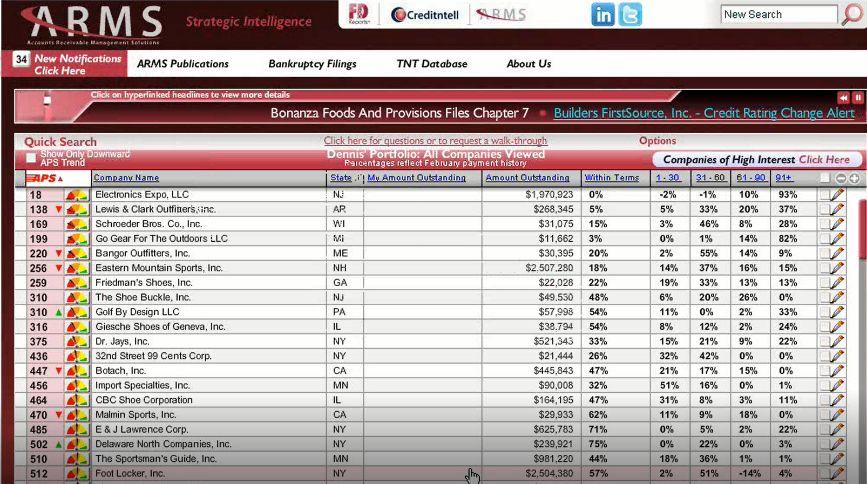Check the box for 32nd Street 99 Cents Corp.
867x484 pixels.
(x=824, y=356)
